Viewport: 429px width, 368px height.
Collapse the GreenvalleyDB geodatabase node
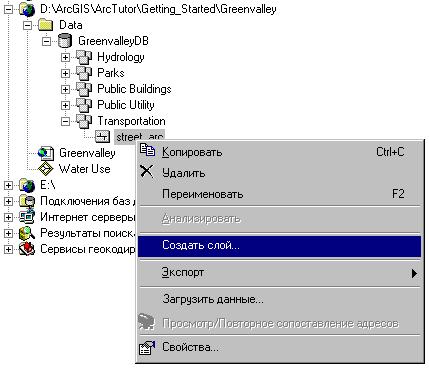47,41
